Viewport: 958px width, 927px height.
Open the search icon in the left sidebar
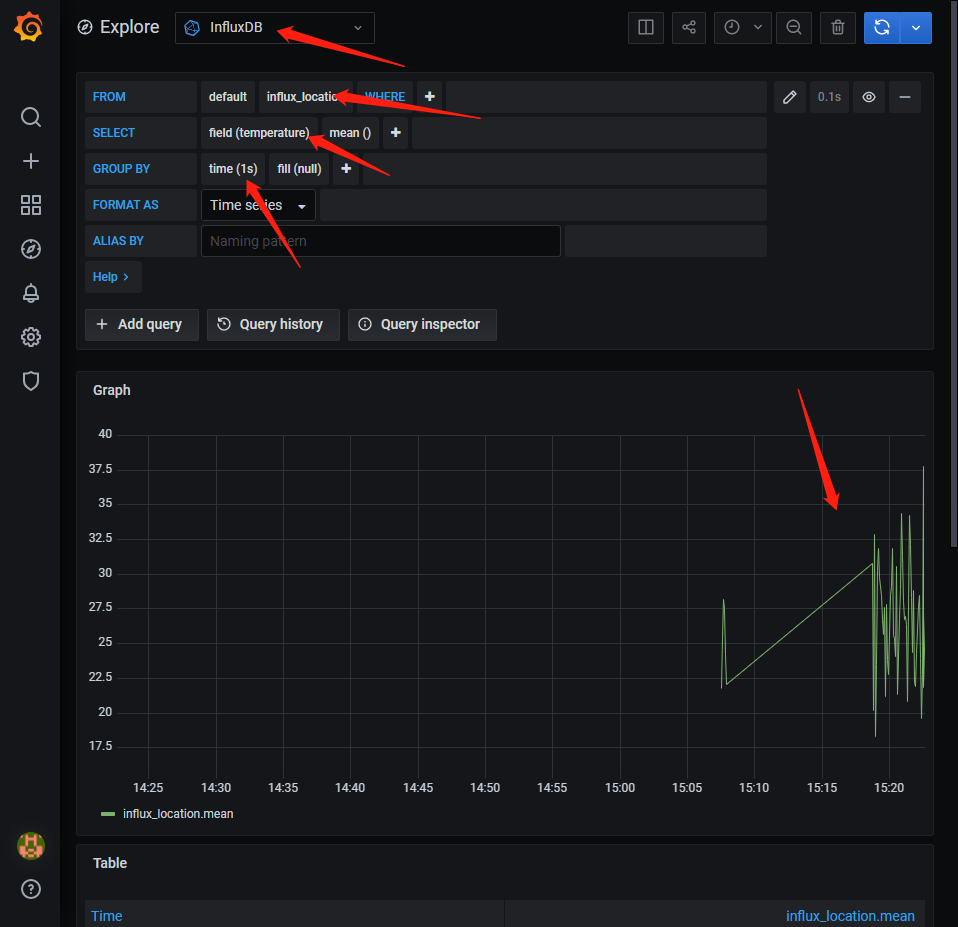(30, 117)
